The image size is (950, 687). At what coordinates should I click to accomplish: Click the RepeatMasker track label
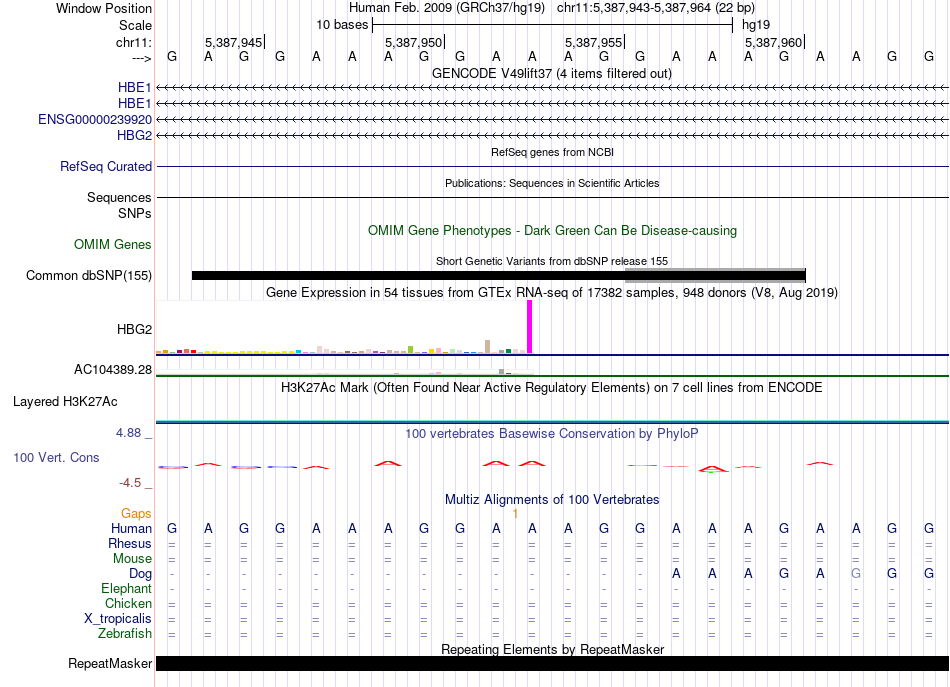(x=110, y=663)
